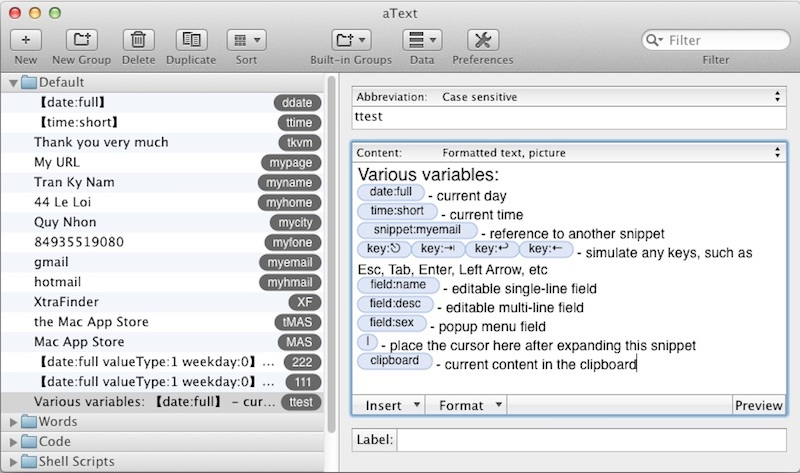Image resolution: width=800 pixels, height=473 pixels.
Task: Click the Filter search field
Action: [x=720, y=40]
